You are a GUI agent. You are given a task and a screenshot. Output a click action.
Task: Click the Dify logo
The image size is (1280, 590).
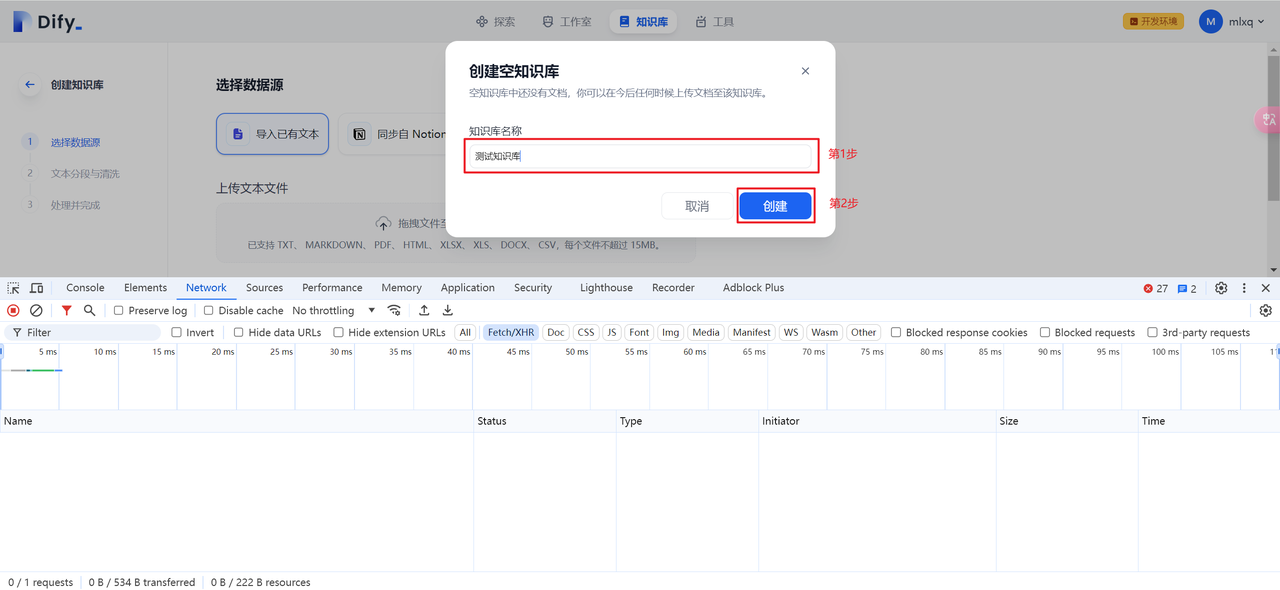point(47,22)
